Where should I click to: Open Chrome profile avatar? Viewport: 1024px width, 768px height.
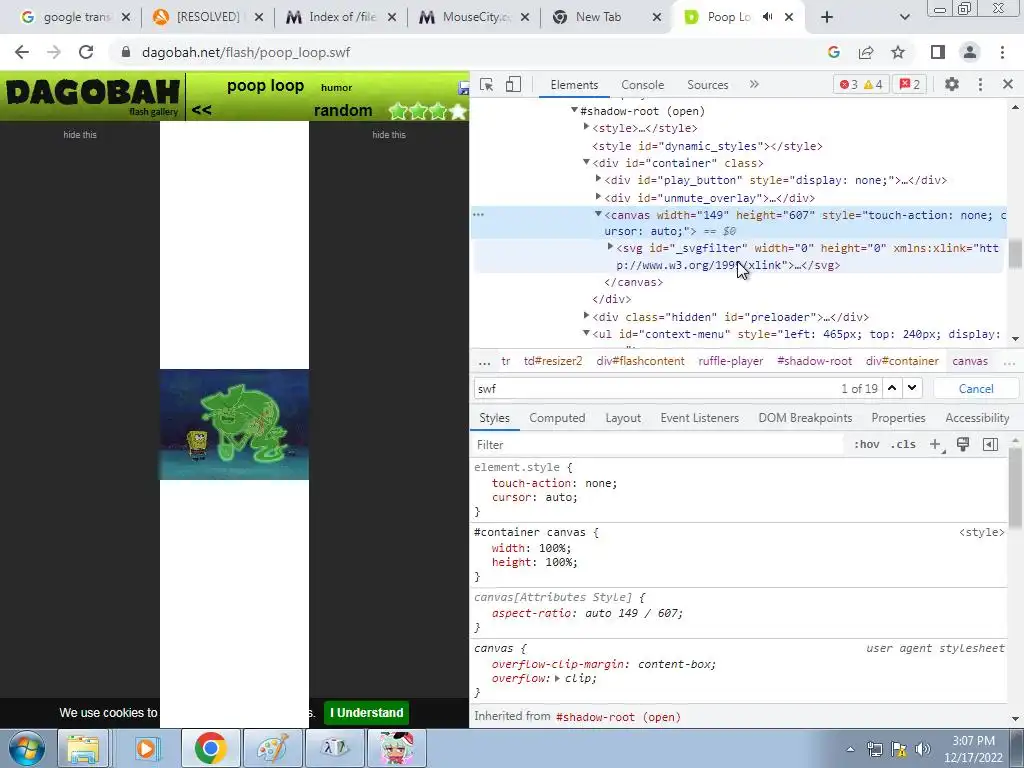[x=970, y=52]
